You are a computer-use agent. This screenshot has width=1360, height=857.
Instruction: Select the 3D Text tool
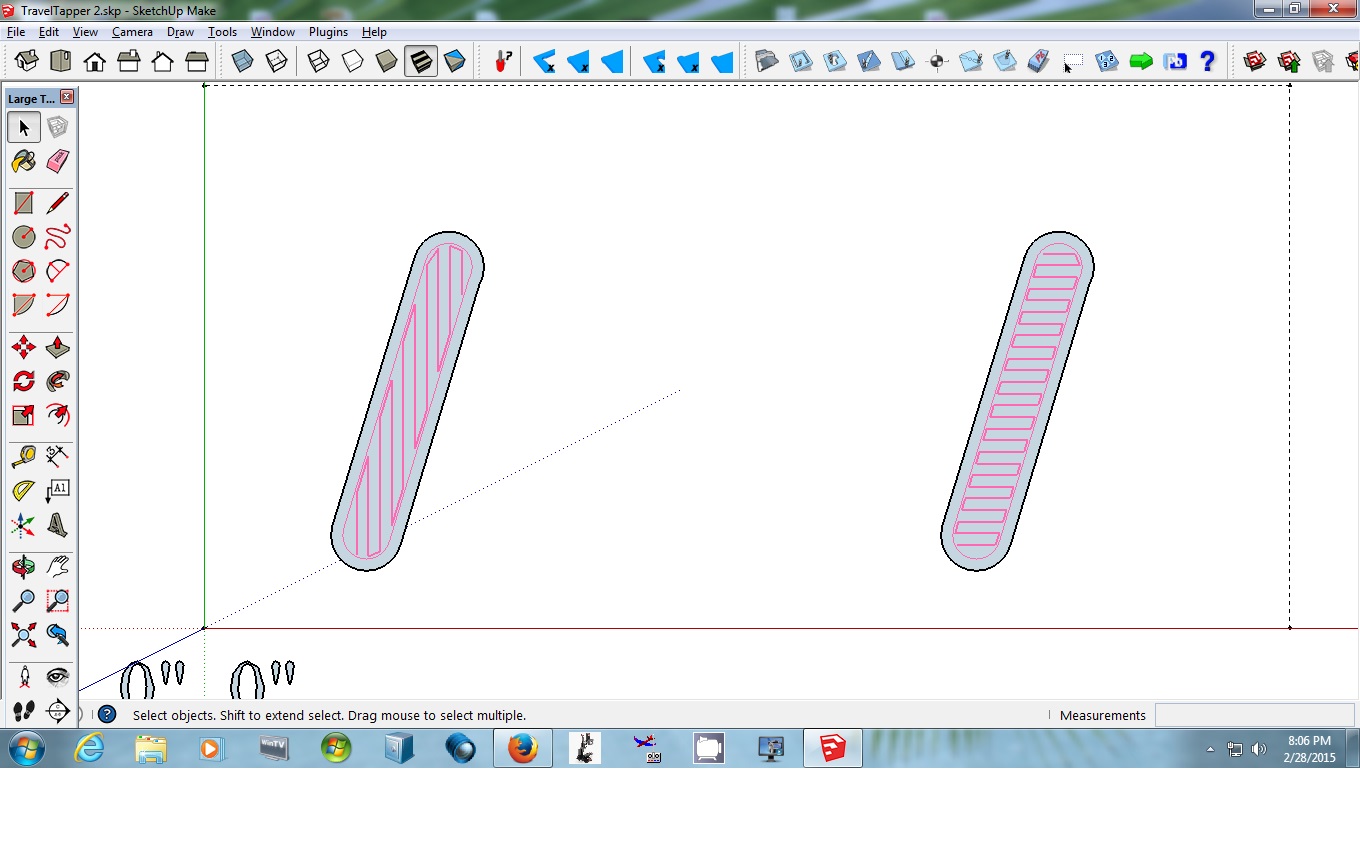click(x=58, y=525)
